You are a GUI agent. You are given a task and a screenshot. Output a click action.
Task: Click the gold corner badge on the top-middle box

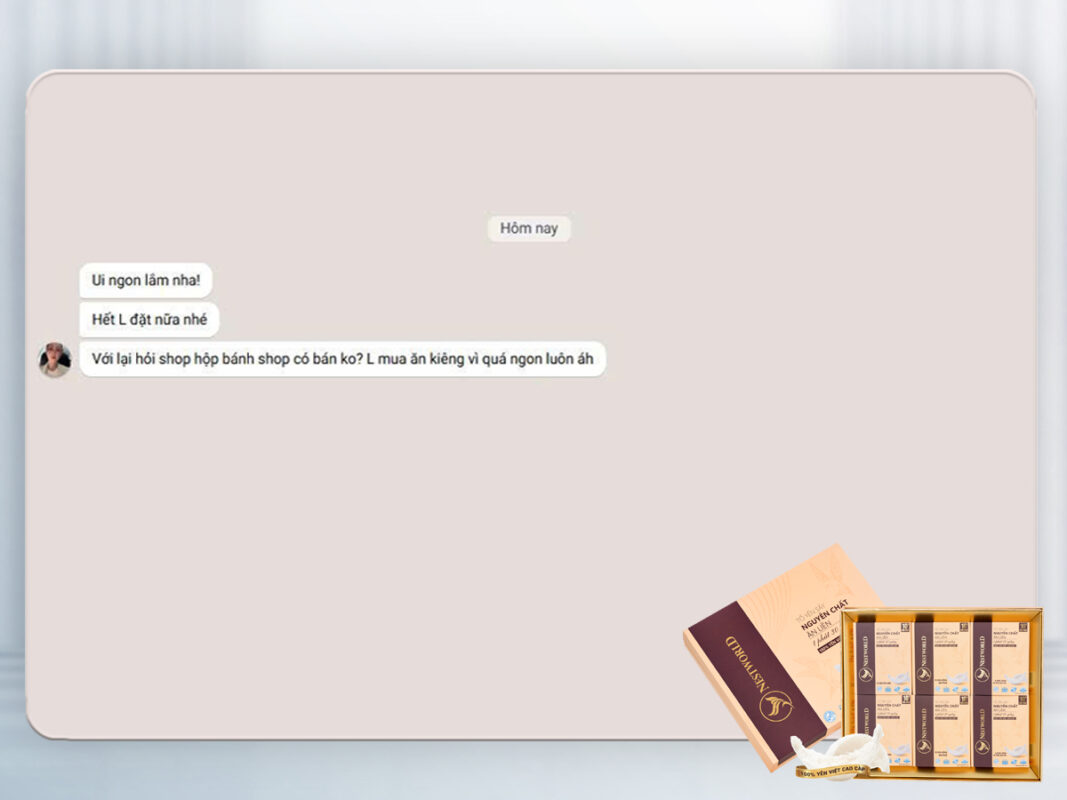coord(963,625)
